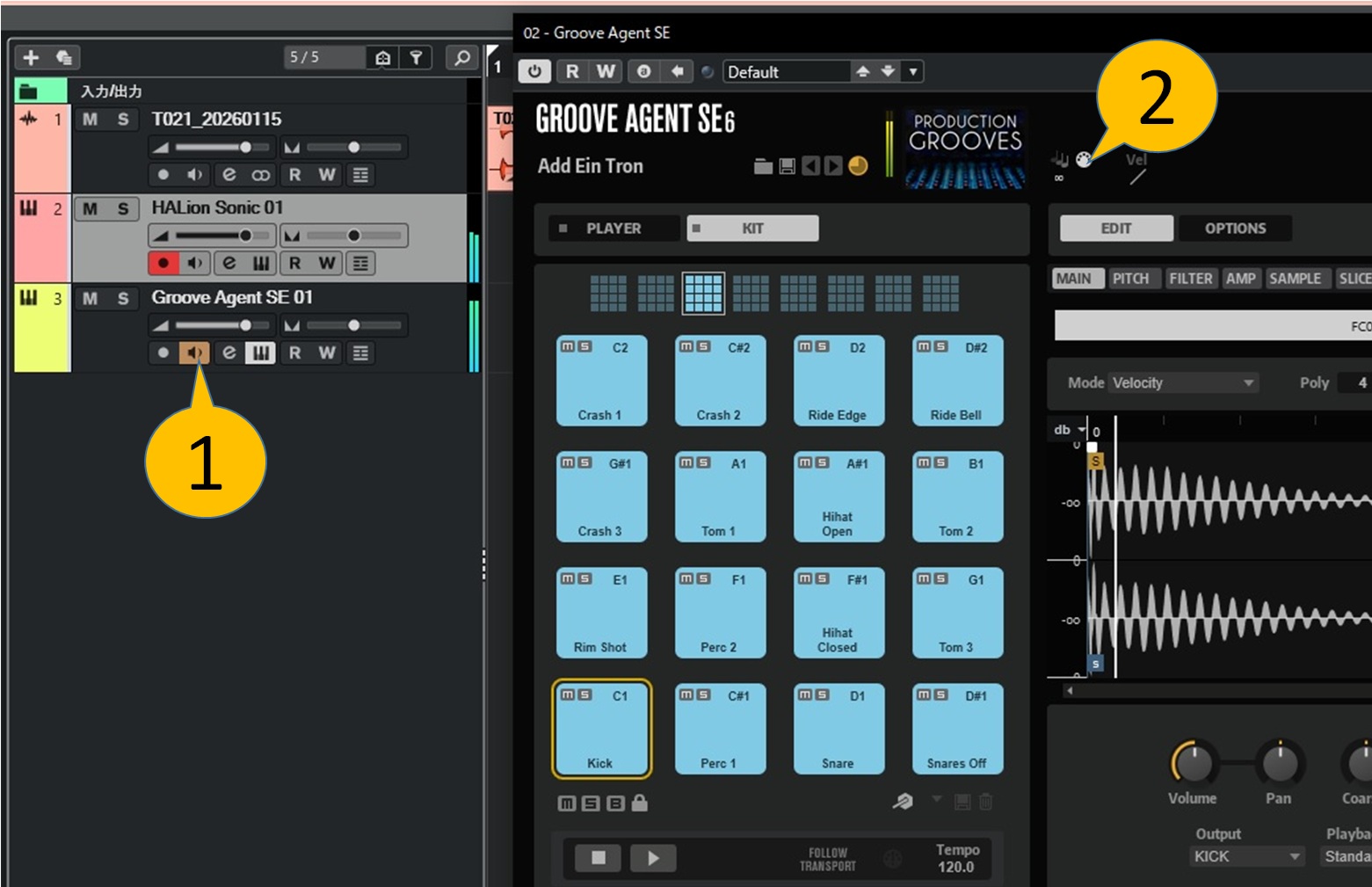This screenshot has height=887, width=1372.
Task: Toggle monitor on Groove Agent SE 01
Action: coord(194,353)
